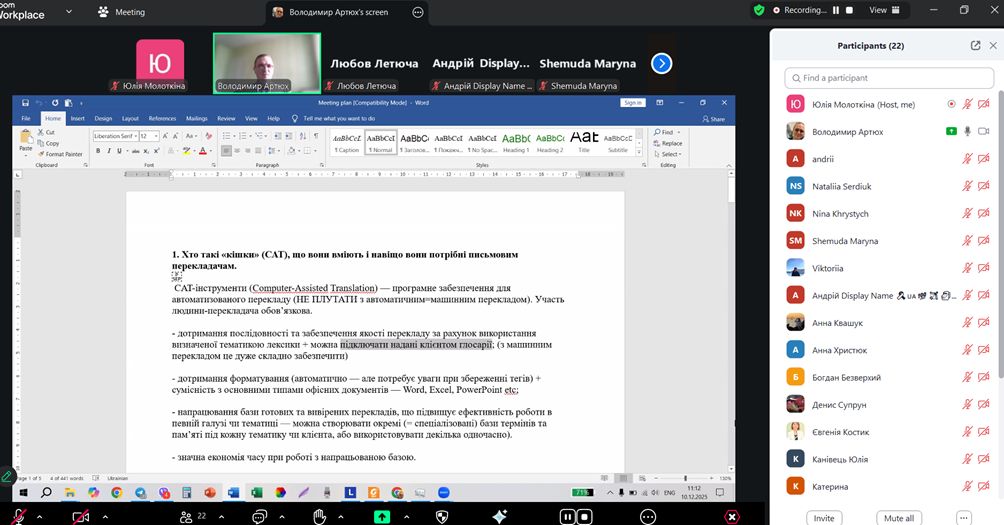Click the red End meeting icon
1004x525 pixels.
click(x=732, y=516)
